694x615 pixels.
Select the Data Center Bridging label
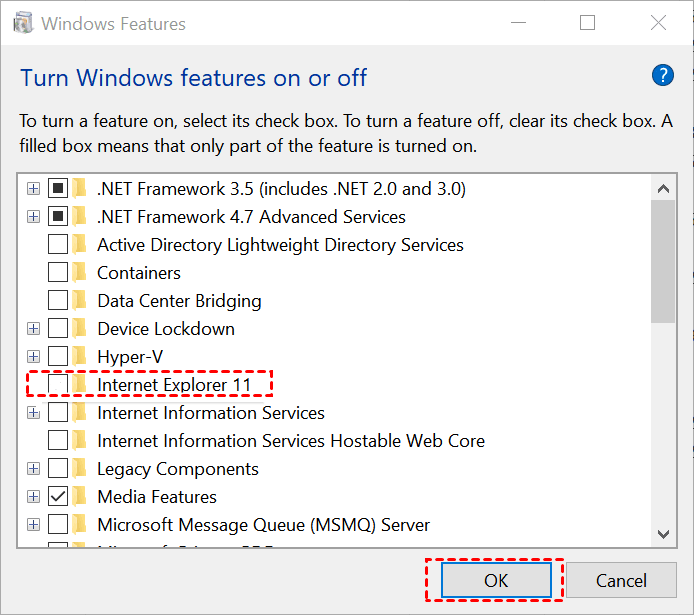tap(179, 301)
